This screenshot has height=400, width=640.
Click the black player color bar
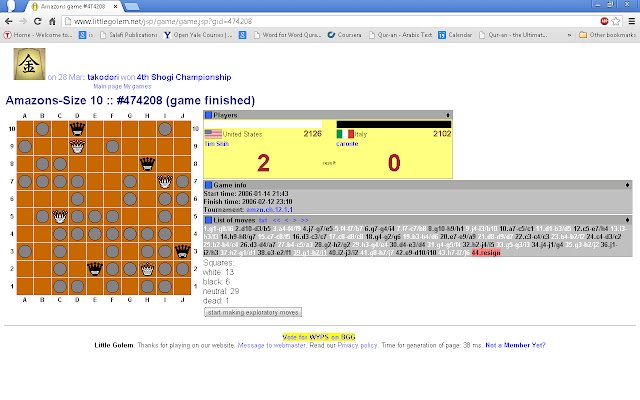(x=394, y=124)
